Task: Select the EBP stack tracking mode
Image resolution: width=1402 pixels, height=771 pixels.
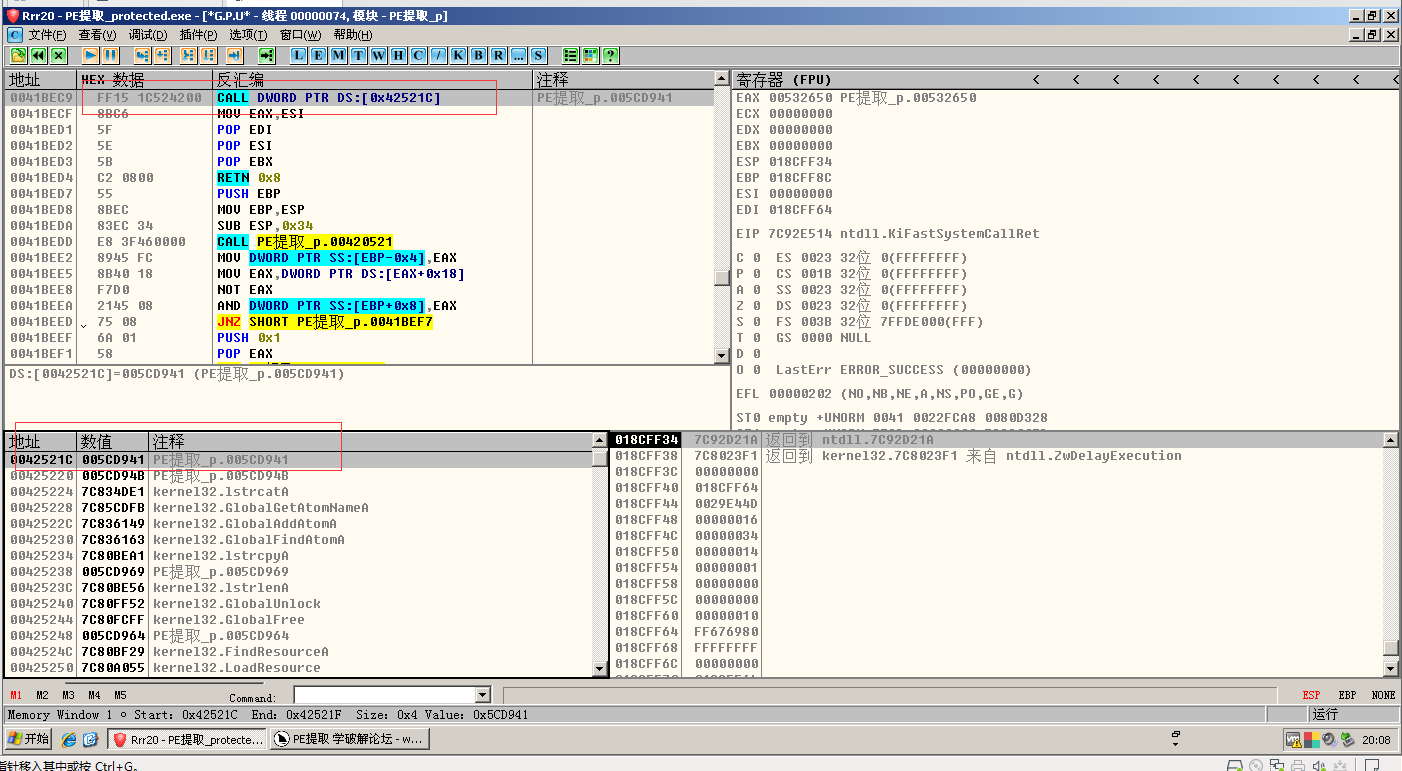Action: (1347, 695)
